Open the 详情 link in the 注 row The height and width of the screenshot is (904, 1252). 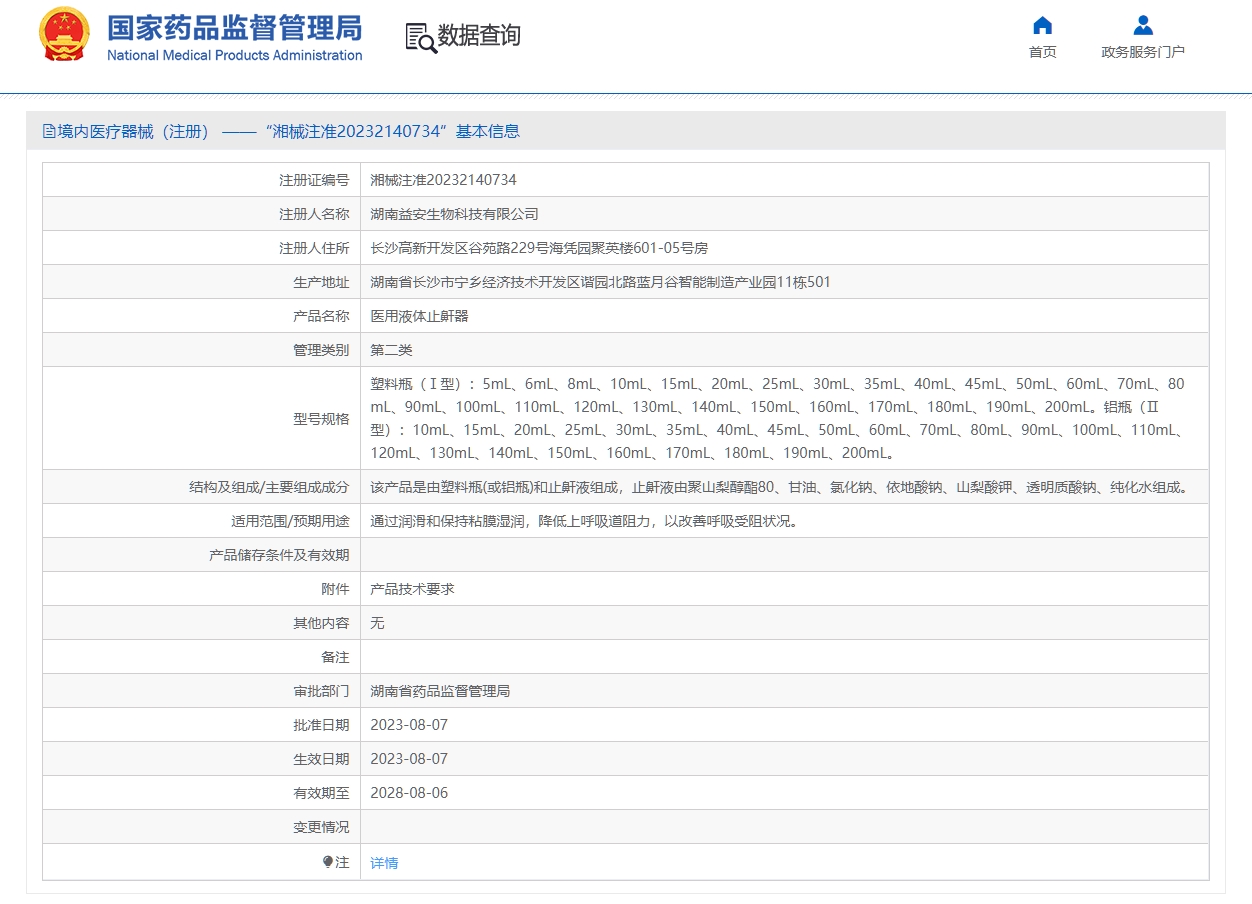[x=384, y=862]
